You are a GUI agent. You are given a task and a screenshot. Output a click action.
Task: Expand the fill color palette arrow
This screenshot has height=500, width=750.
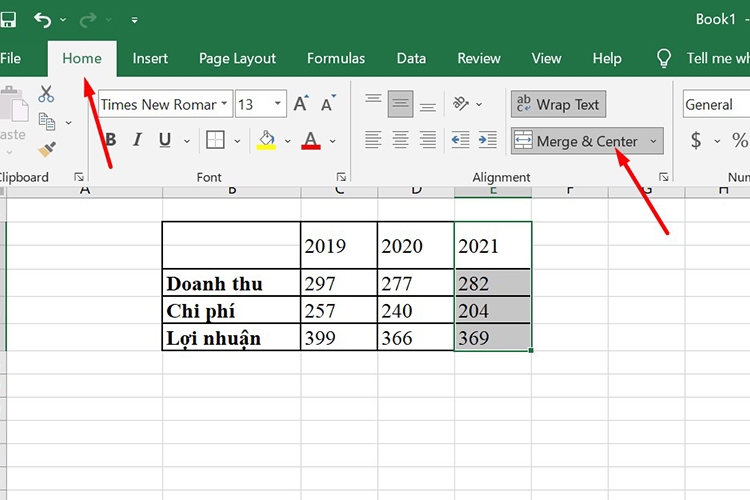pos(287,141)
